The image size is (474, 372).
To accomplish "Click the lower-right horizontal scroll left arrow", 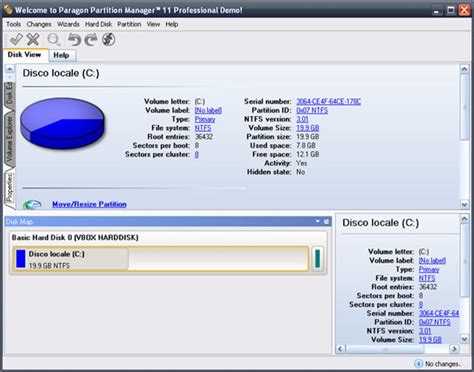I will [x=340, y=349].
